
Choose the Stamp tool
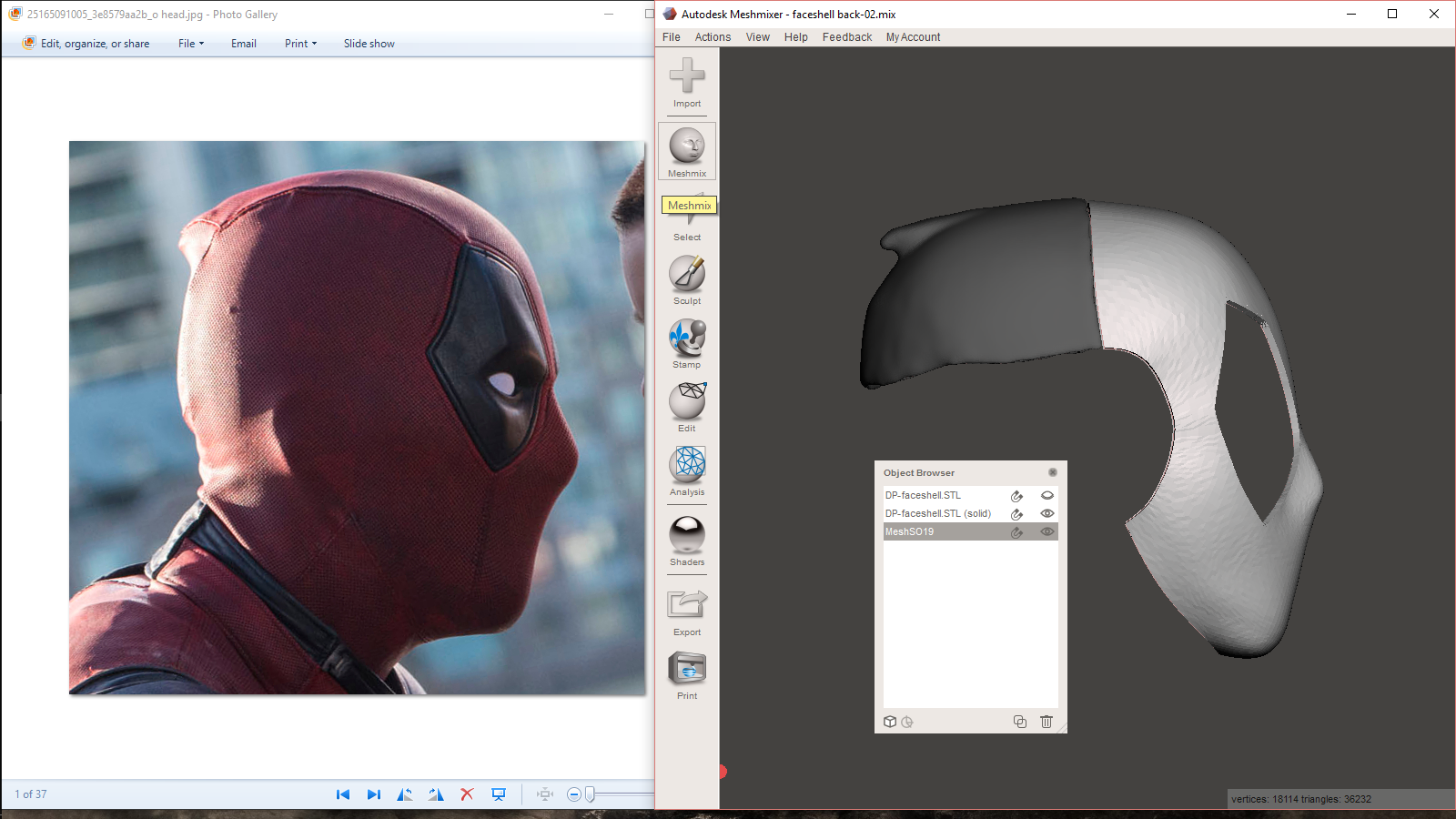pos(687,344)
